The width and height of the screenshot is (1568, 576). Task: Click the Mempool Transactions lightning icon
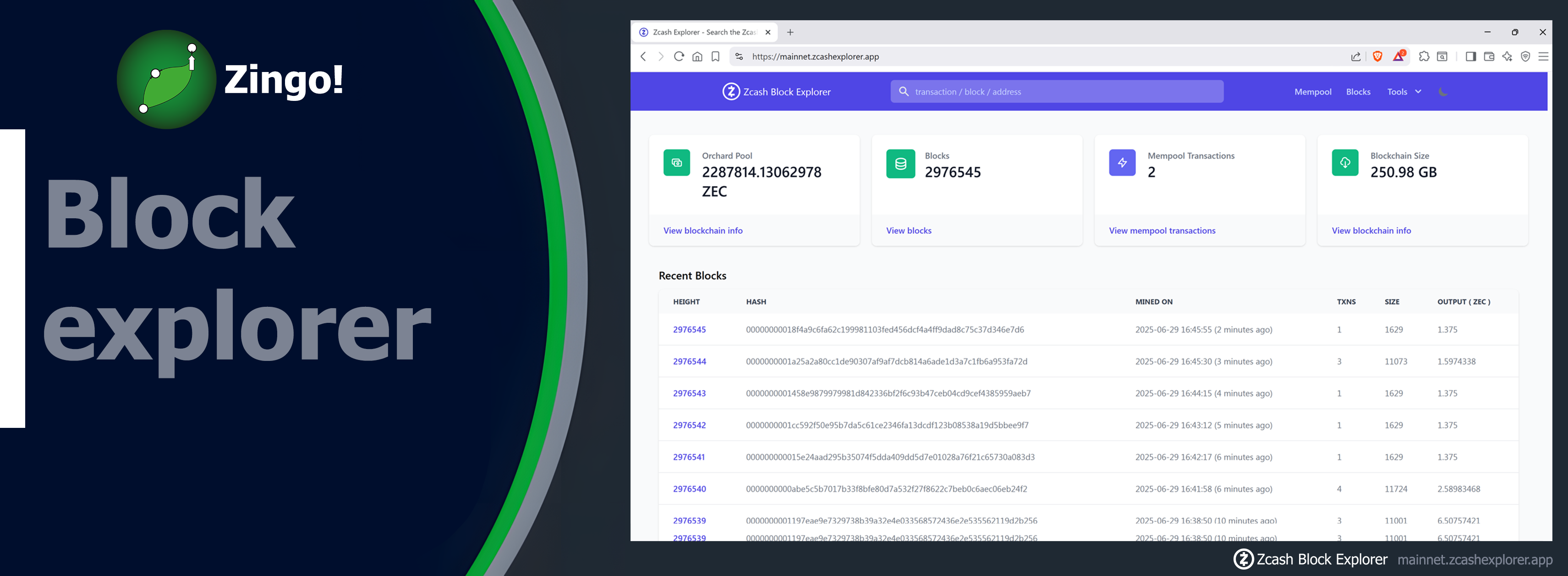(1123, 163)
